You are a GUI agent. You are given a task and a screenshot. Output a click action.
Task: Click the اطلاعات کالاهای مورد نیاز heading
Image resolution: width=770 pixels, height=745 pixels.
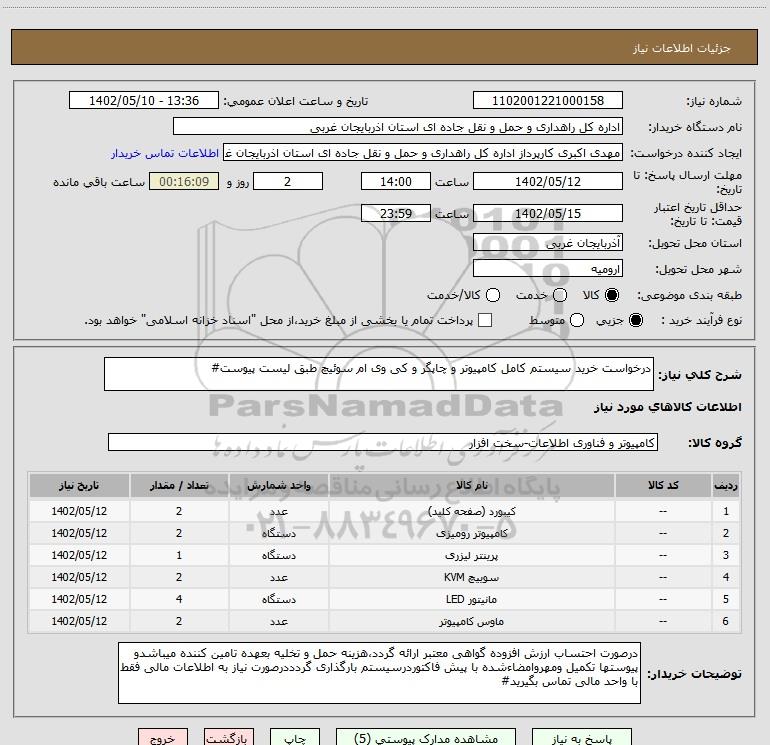pyautogui.click(x=667, y=407)
